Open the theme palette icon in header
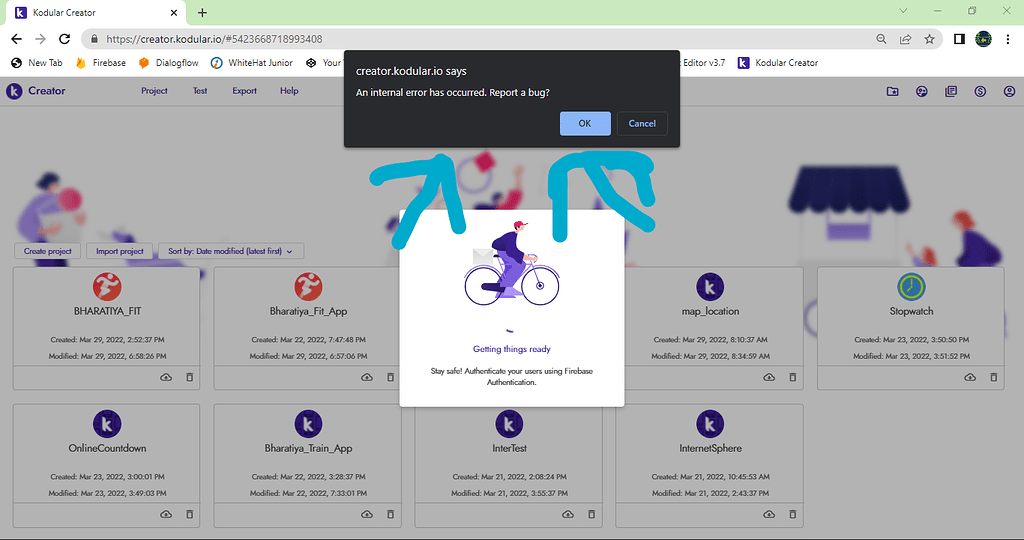1024x540 pixels. [921, 91]
